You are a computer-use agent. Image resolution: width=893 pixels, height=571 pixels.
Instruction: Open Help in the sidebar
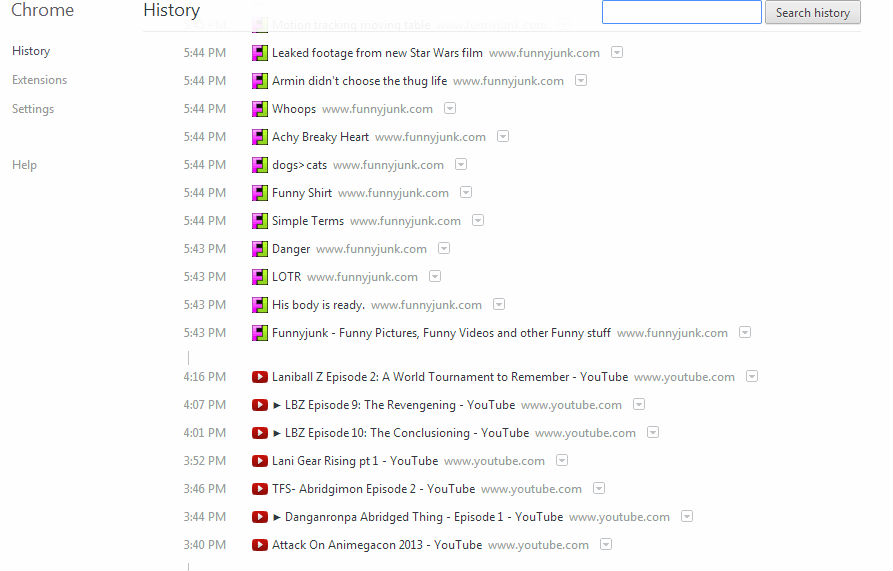pos(24,165)
